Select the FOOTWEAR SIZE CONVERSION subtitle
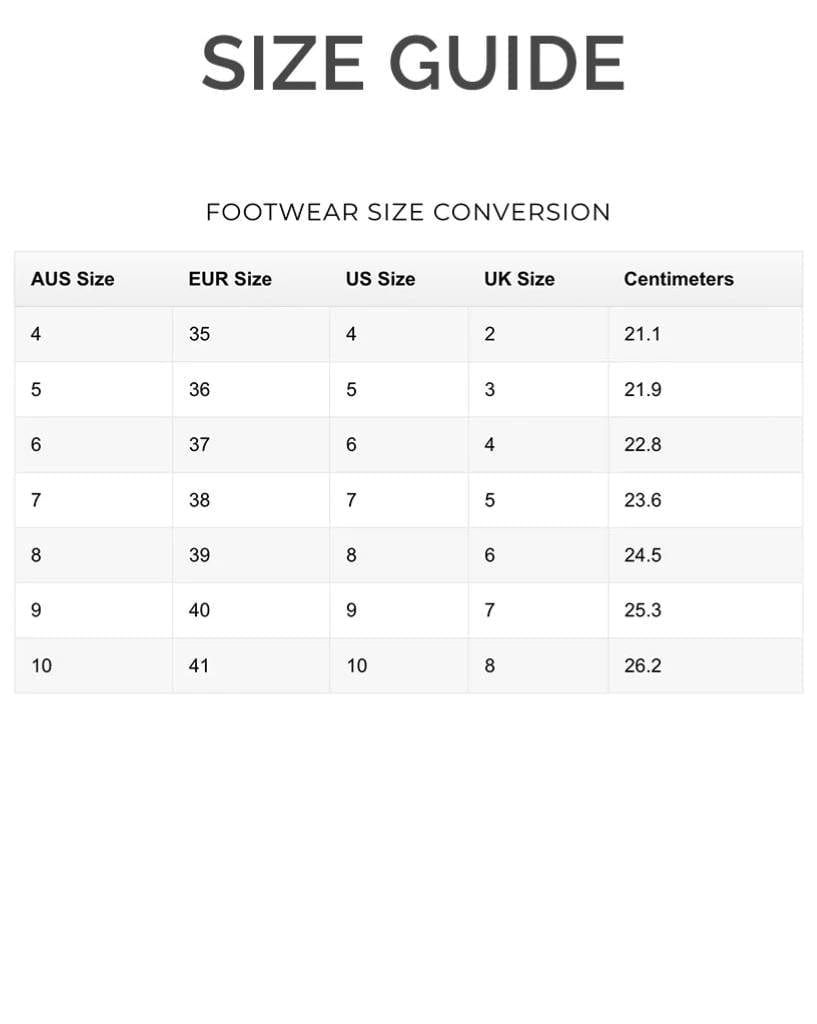 [408, 212]
